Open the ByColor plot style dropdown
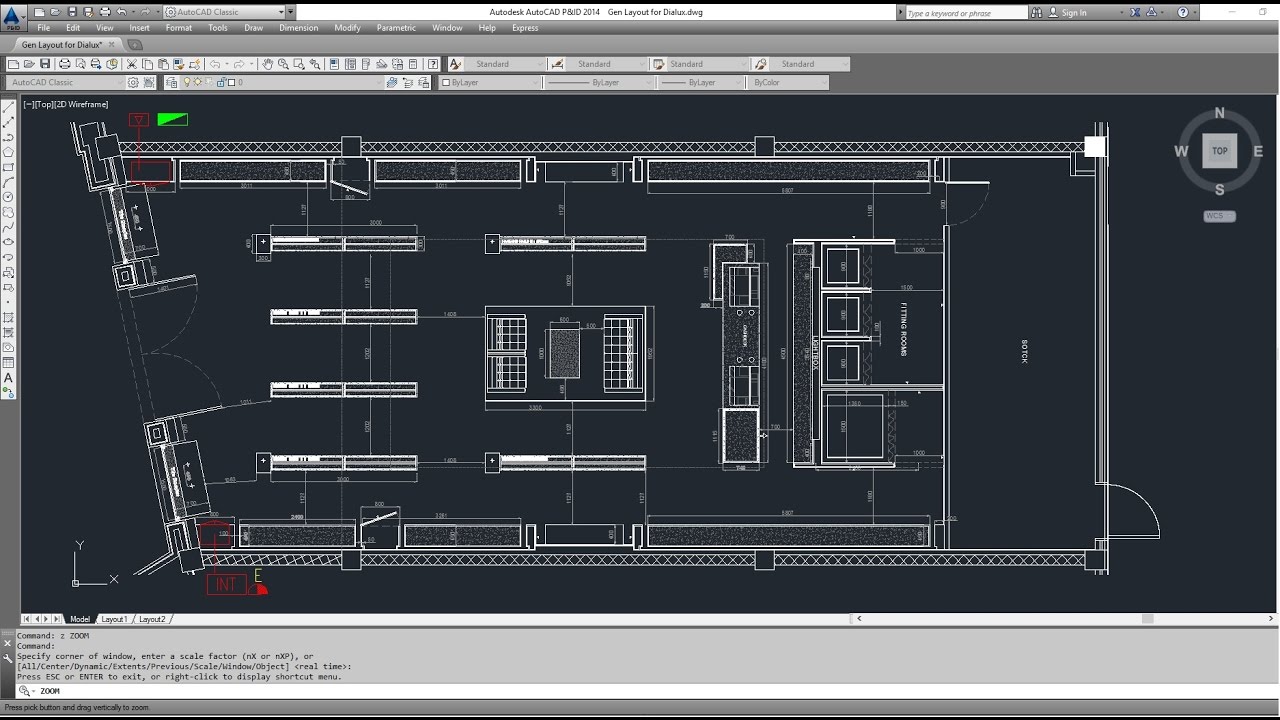1280x720 pixels. click(788, 83)
